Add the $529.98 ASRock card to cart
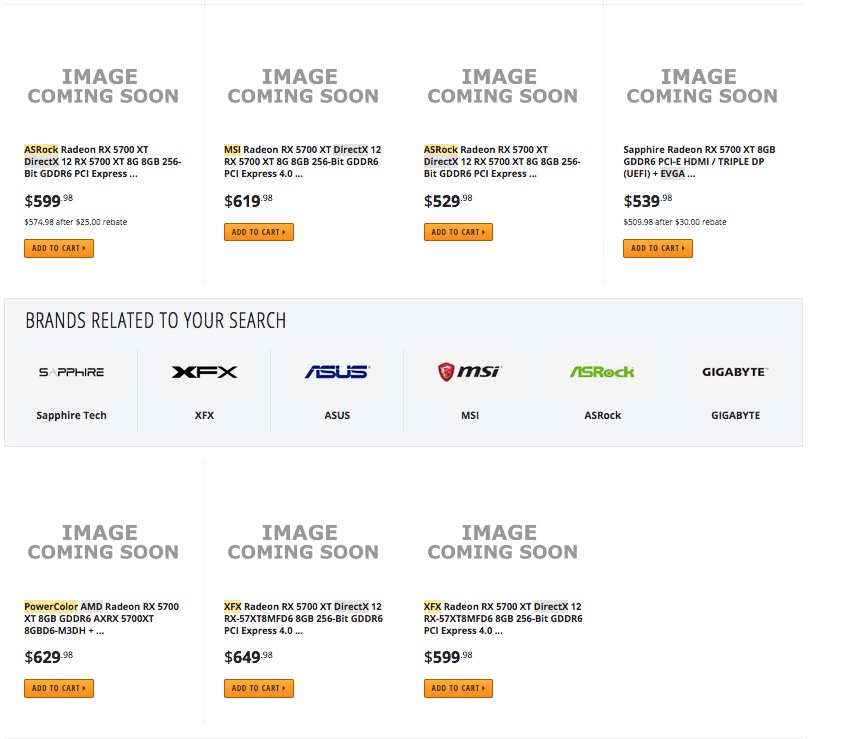 click(x=458, y=232)
